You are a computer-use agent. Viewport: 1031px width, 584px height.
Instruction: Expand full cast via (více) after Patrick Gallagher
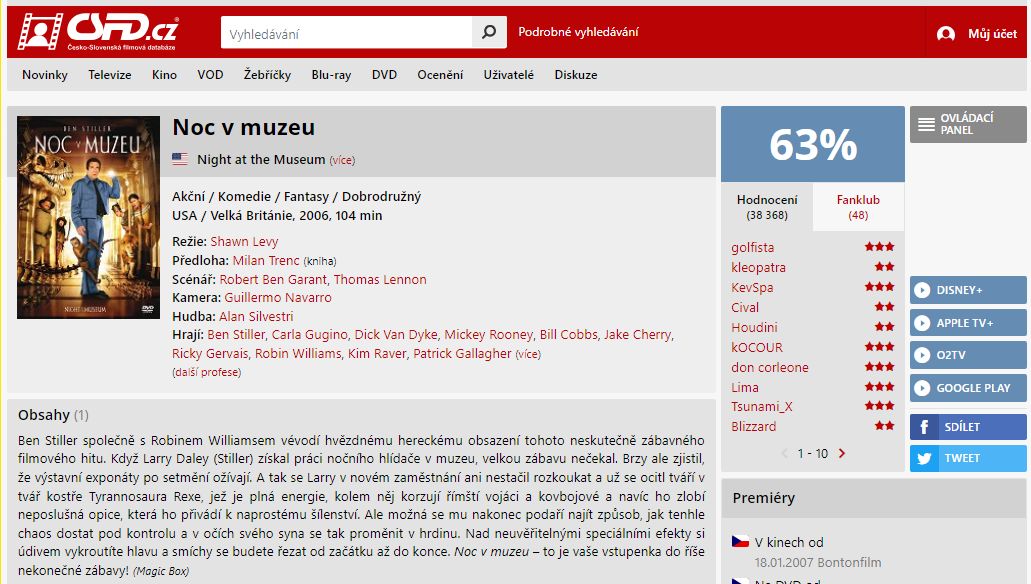pyautogui.click(x=528, y=354)
